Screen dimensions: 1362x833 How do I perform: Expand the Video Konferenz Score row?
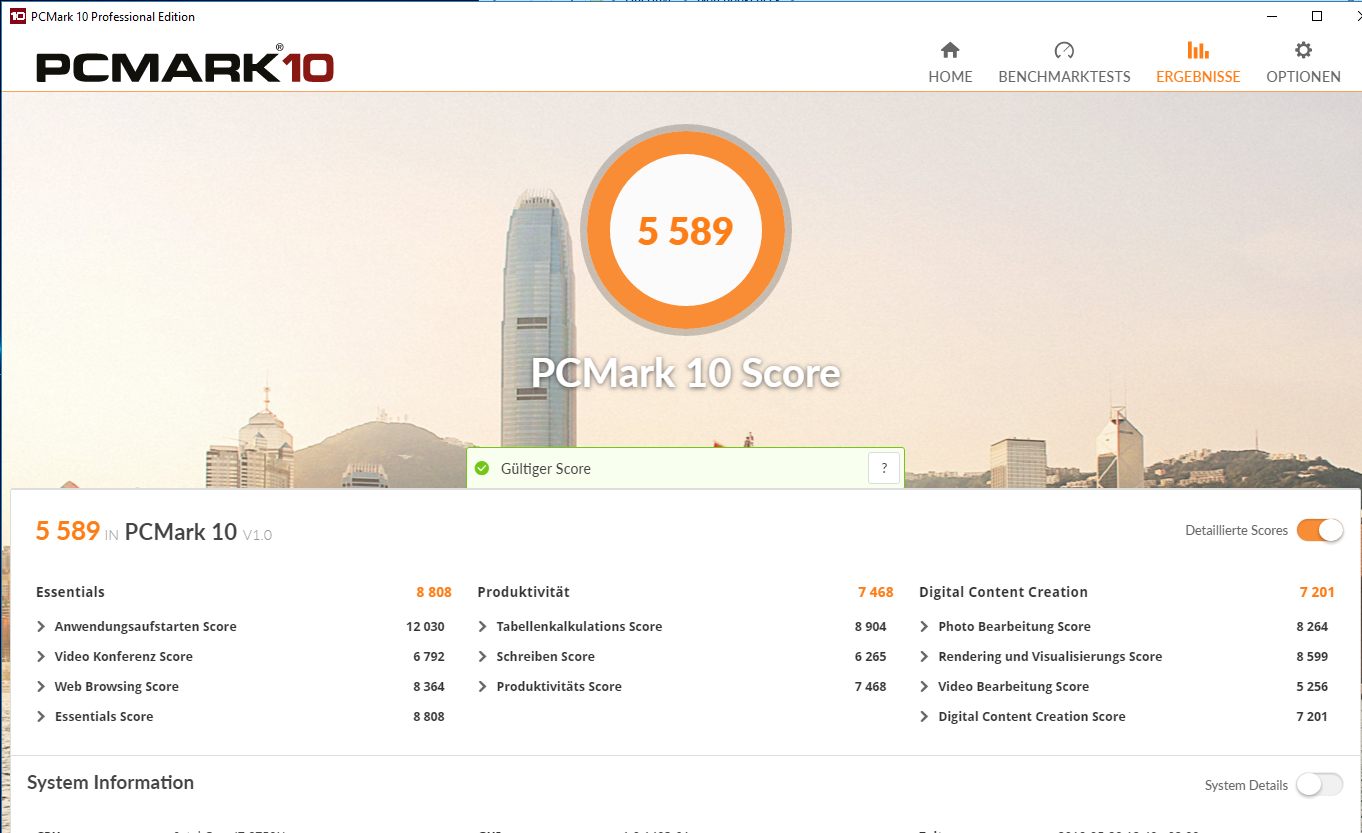point(41,657)
